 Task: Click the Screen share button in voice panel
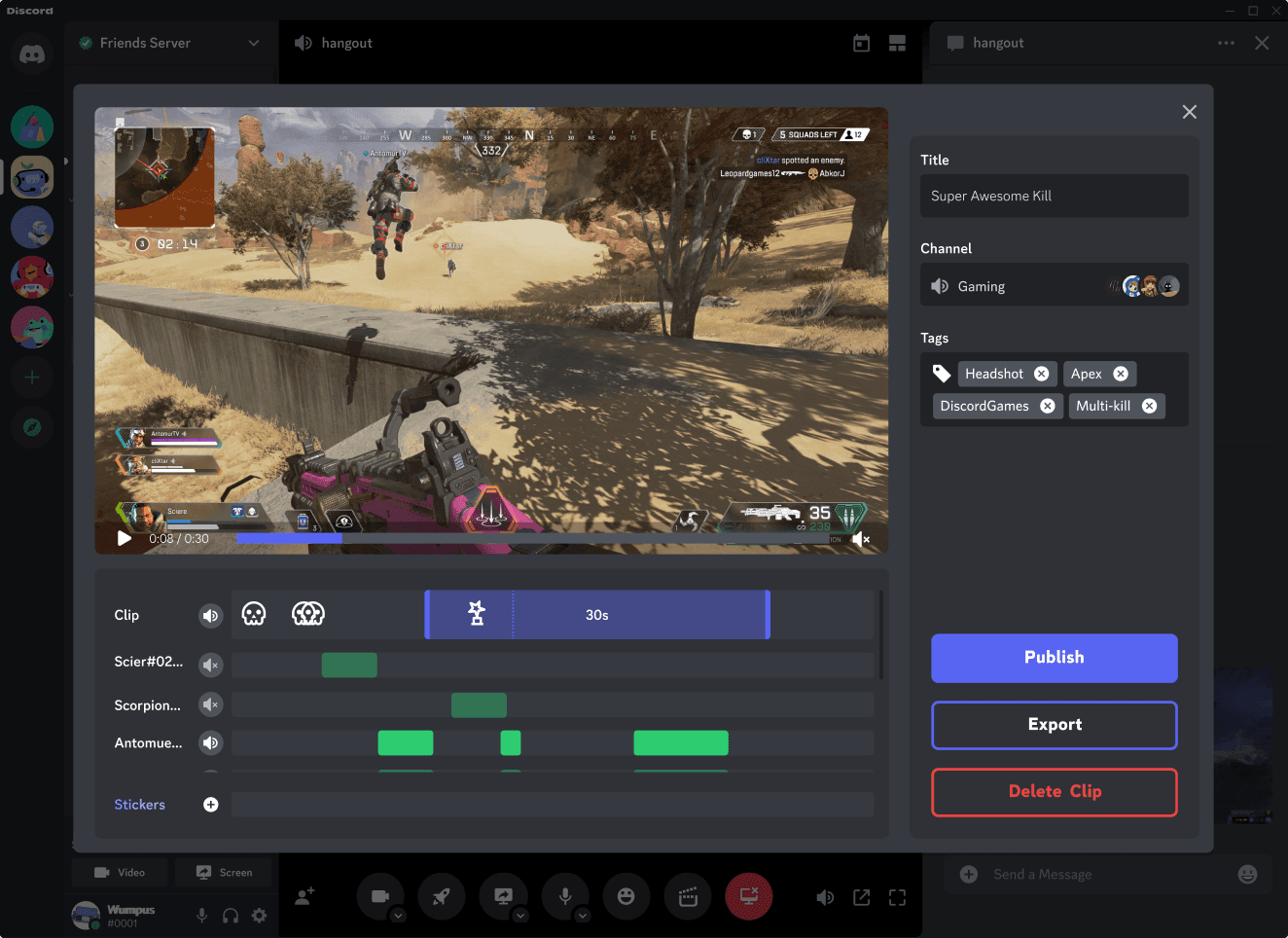click(224, 873)
